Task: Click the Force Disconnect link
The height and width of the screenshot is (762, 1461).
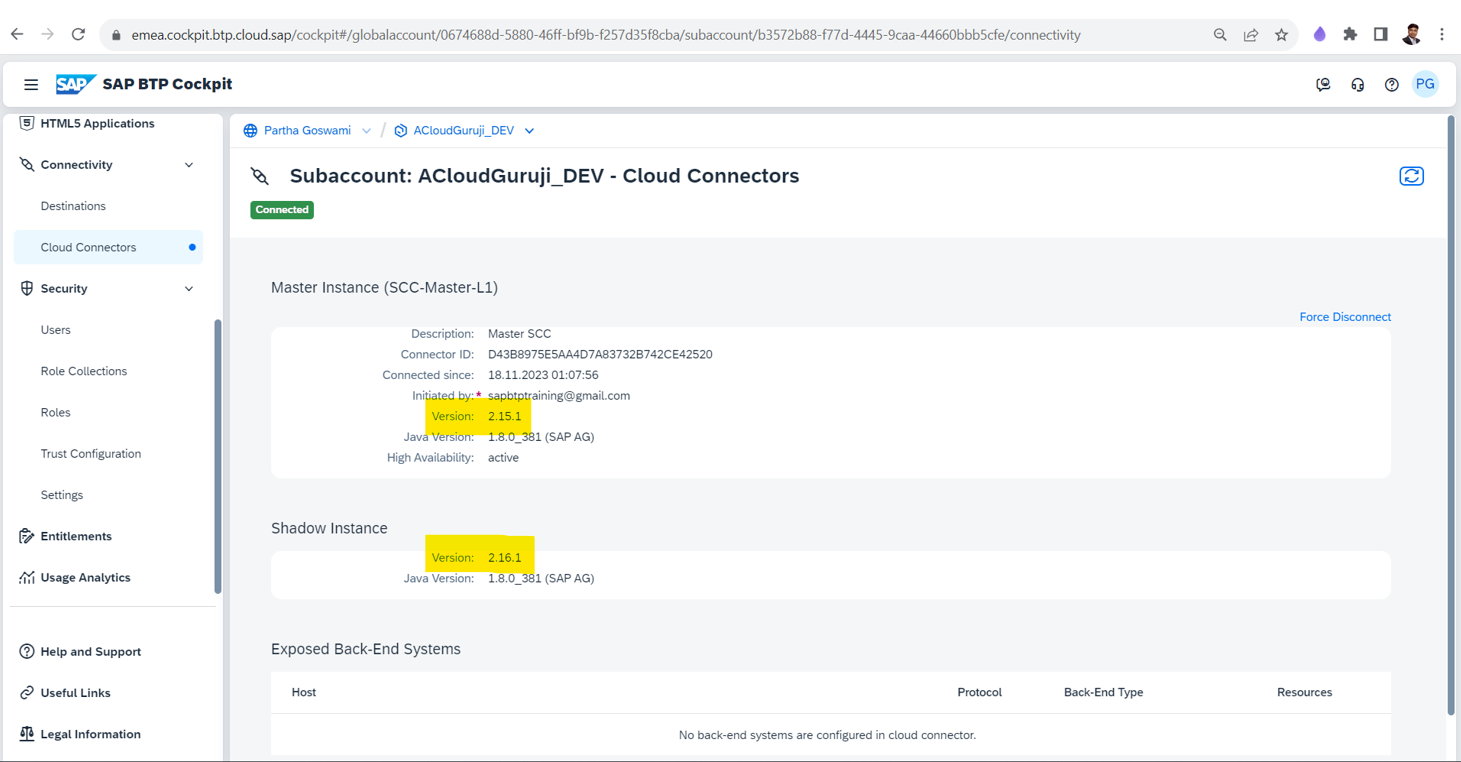Action: click(1344, 317)
